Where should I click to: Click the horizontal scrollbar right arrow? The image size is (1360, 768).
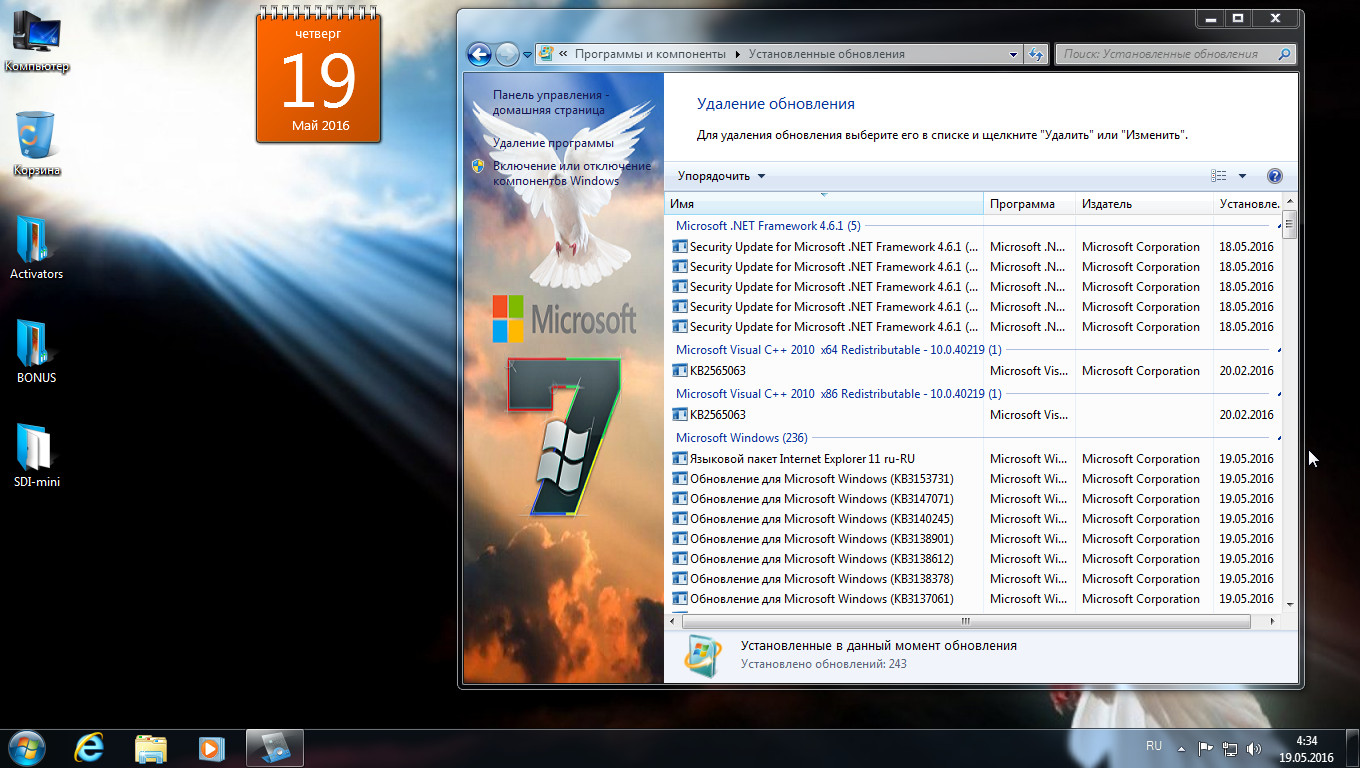point(1274,621)
